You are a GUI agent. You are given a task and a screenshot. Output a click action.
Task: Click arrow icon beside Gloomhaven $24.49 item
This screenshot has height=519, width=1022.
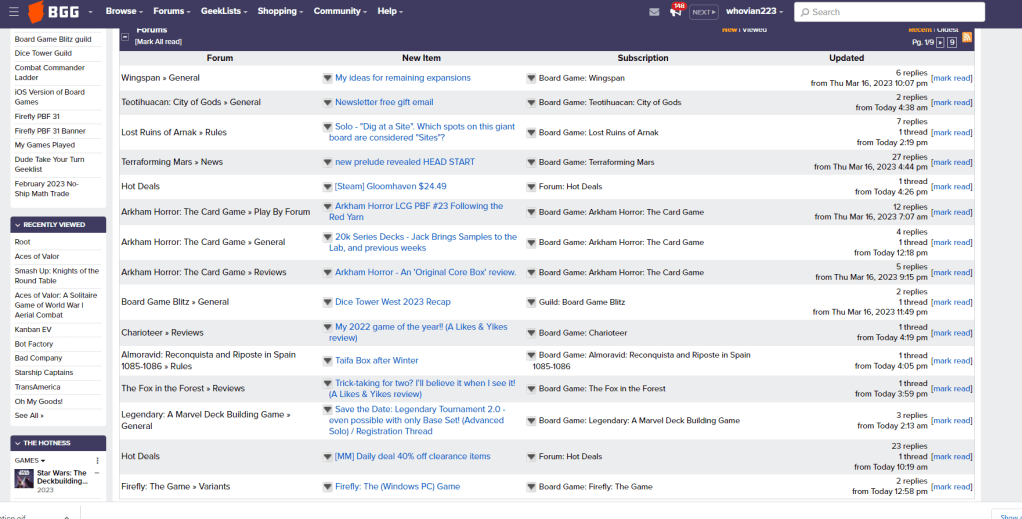click(327, 187)
